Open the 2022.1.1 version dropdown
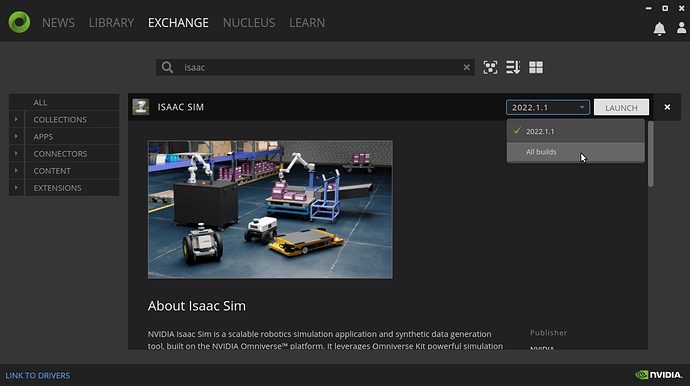This screenshot has width=690, height=386. click(x=548, y=107)
